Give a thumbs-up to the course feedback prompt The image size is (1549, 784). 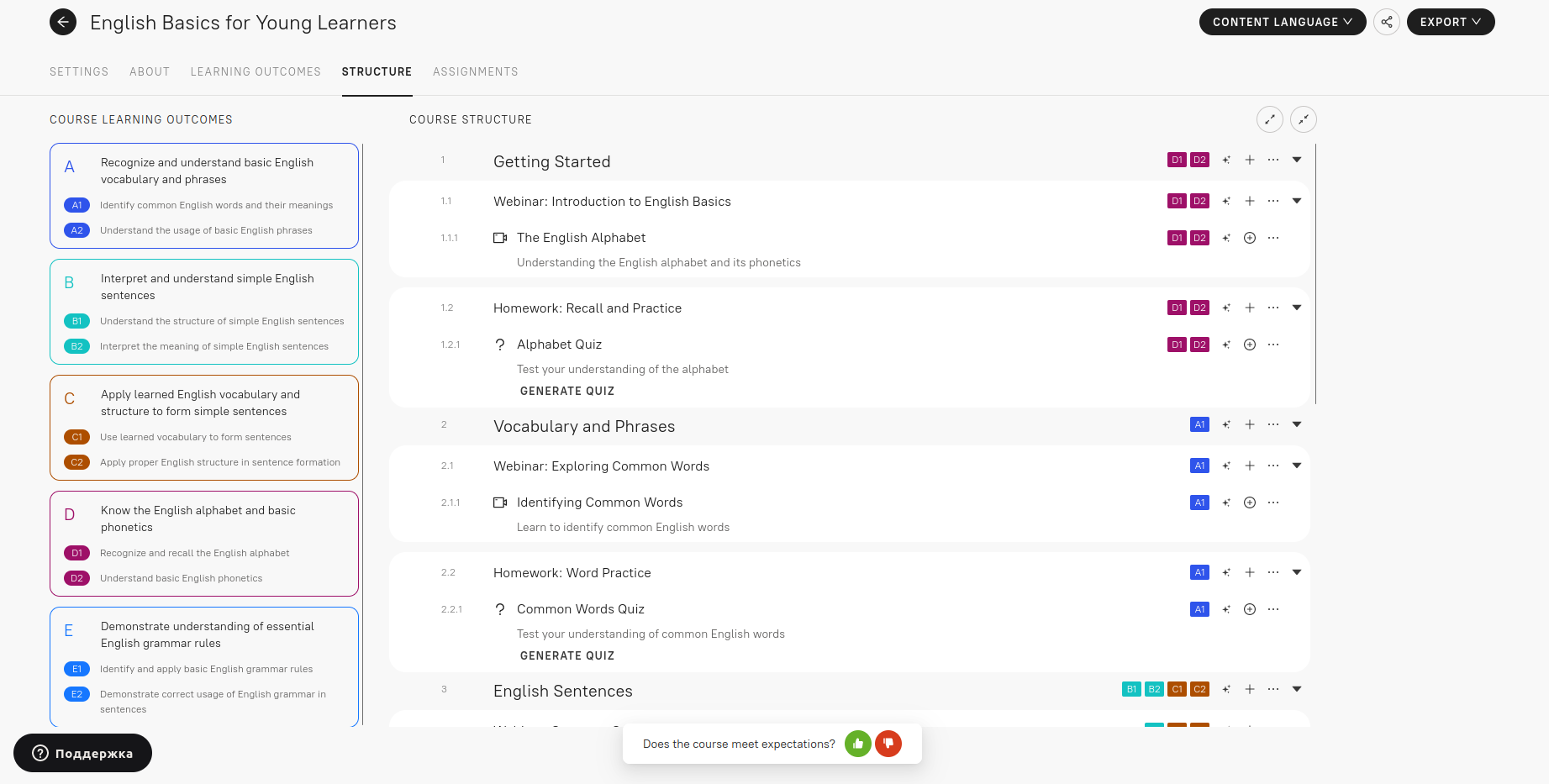tap(857, 744)
